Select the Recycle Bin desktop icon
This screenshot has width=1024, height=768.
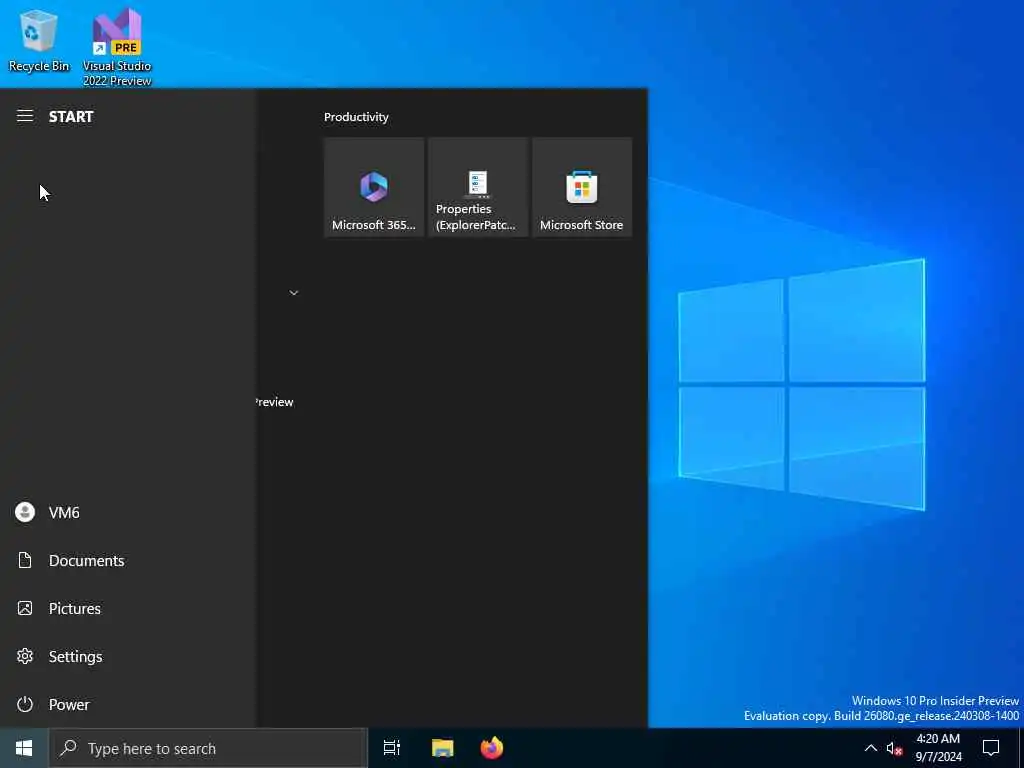(x=39, y=41)
